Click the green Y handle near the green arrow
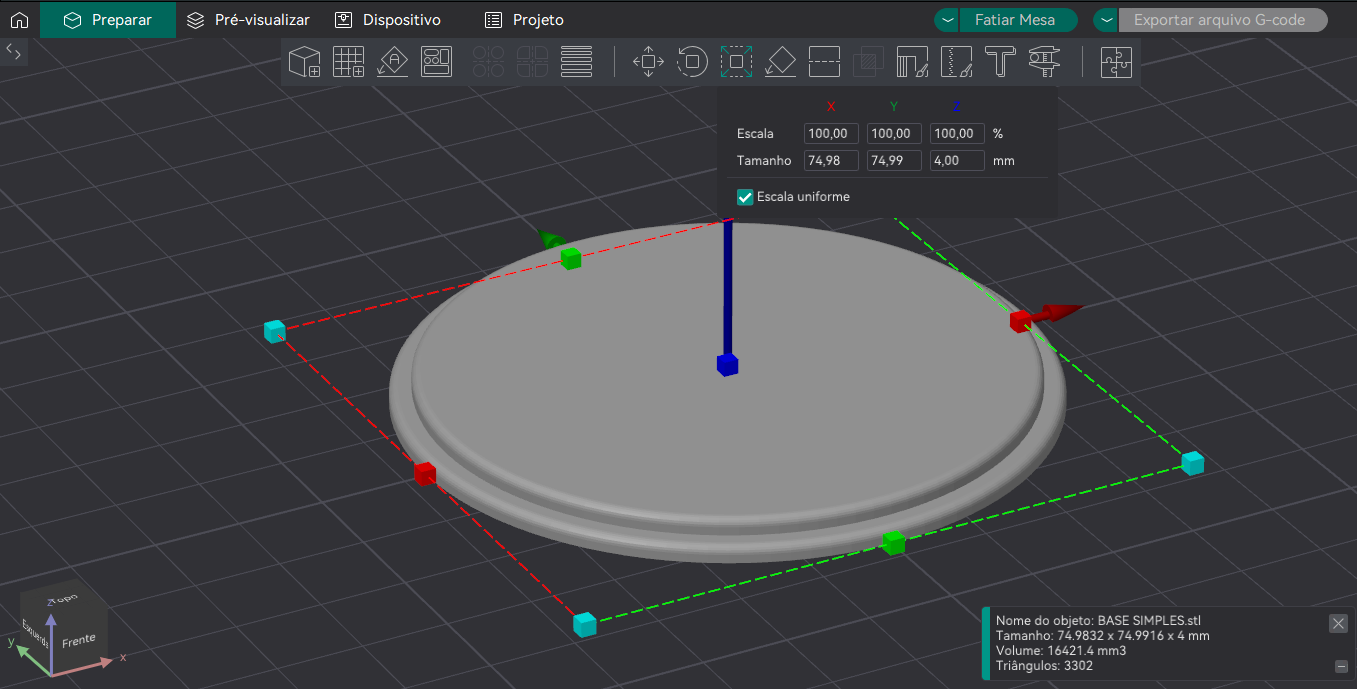Screen dimensions: 1357x689 coord(571,259)
